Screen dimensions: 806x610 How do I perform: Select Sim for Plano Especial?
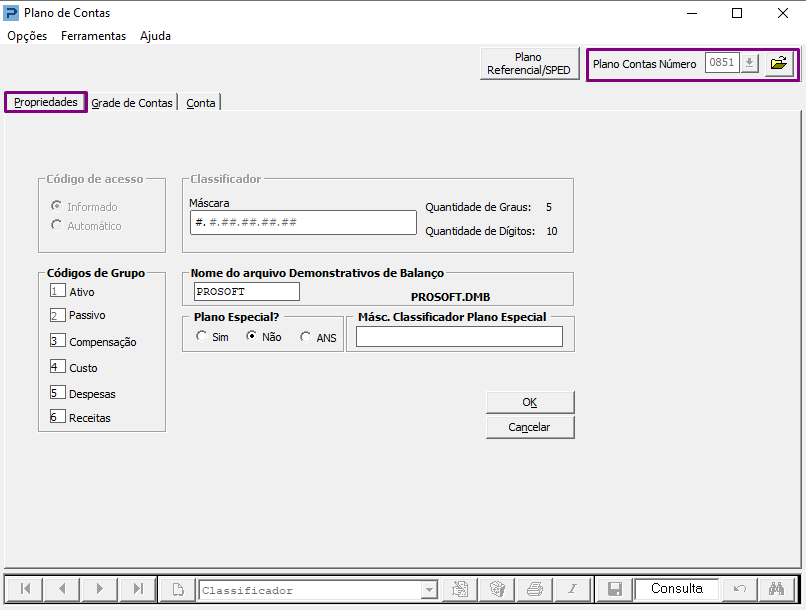201,336
